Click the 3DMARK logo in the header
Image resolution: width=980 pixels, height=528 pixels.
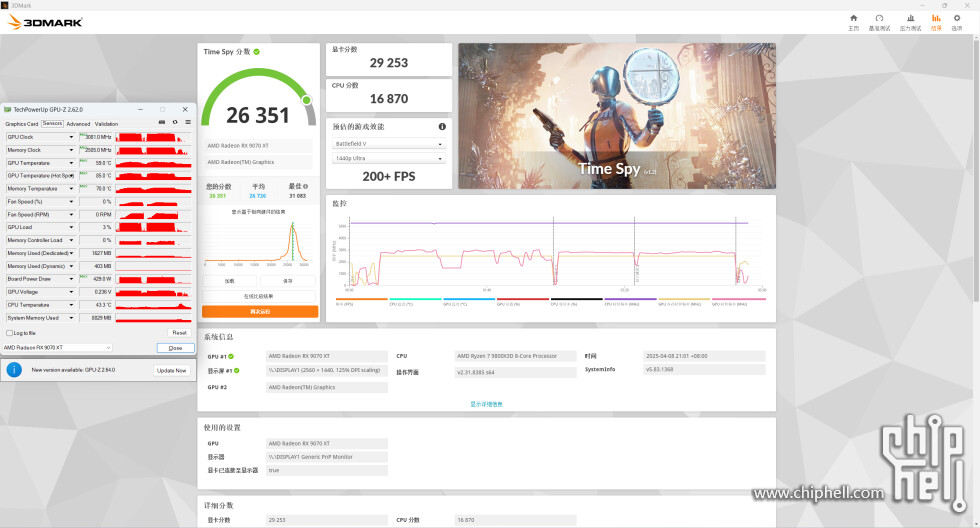point(45,22)
